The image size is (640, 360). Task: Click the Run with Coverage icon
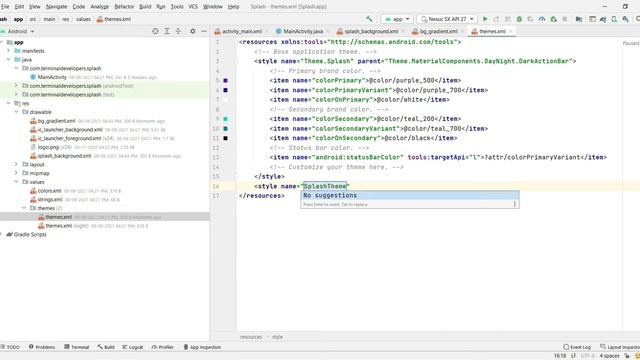tap(531, 19)
